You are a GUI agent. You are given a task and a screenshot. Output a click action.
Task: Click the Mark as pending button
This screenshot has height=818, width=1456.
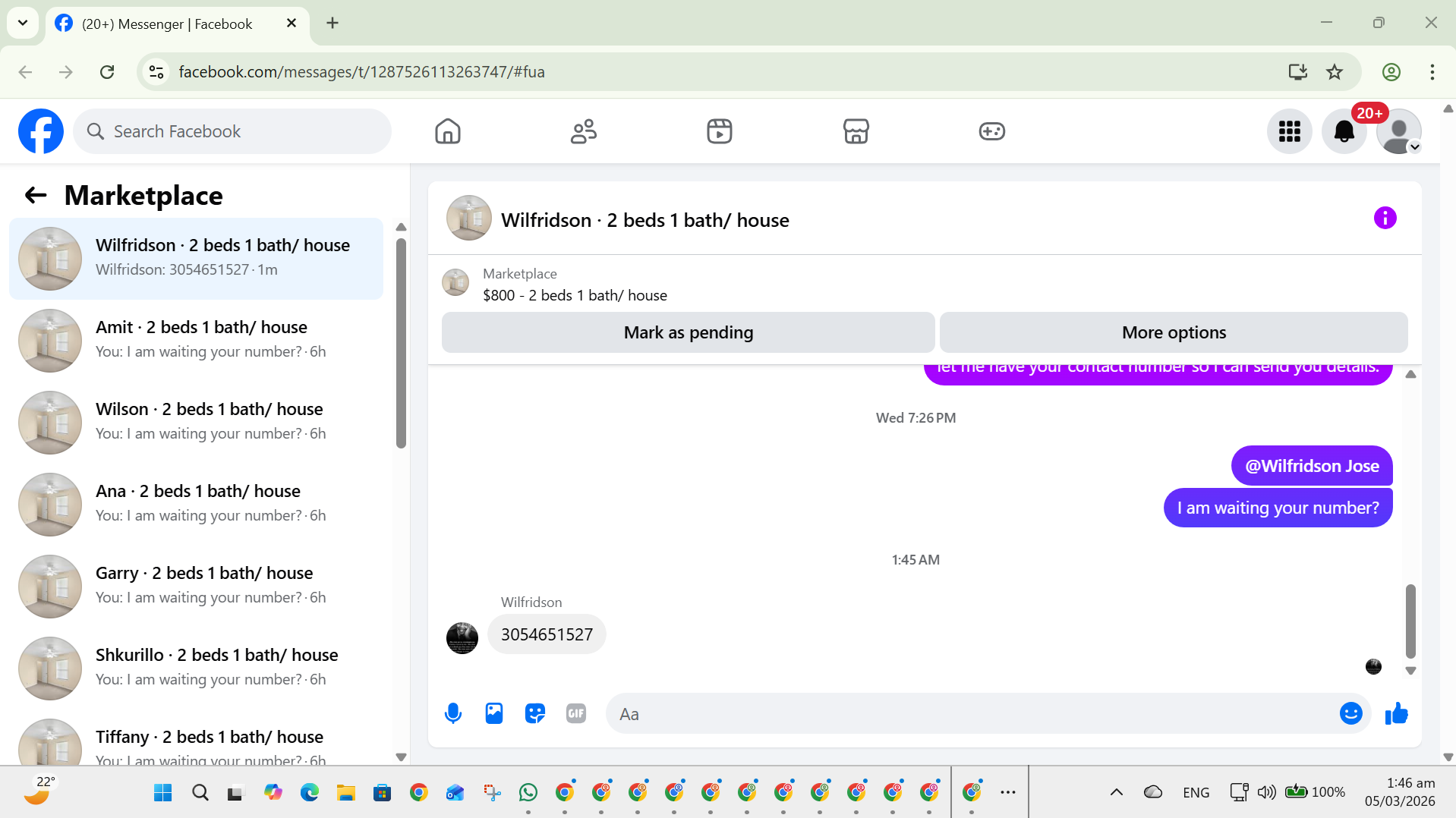point(689,332)
